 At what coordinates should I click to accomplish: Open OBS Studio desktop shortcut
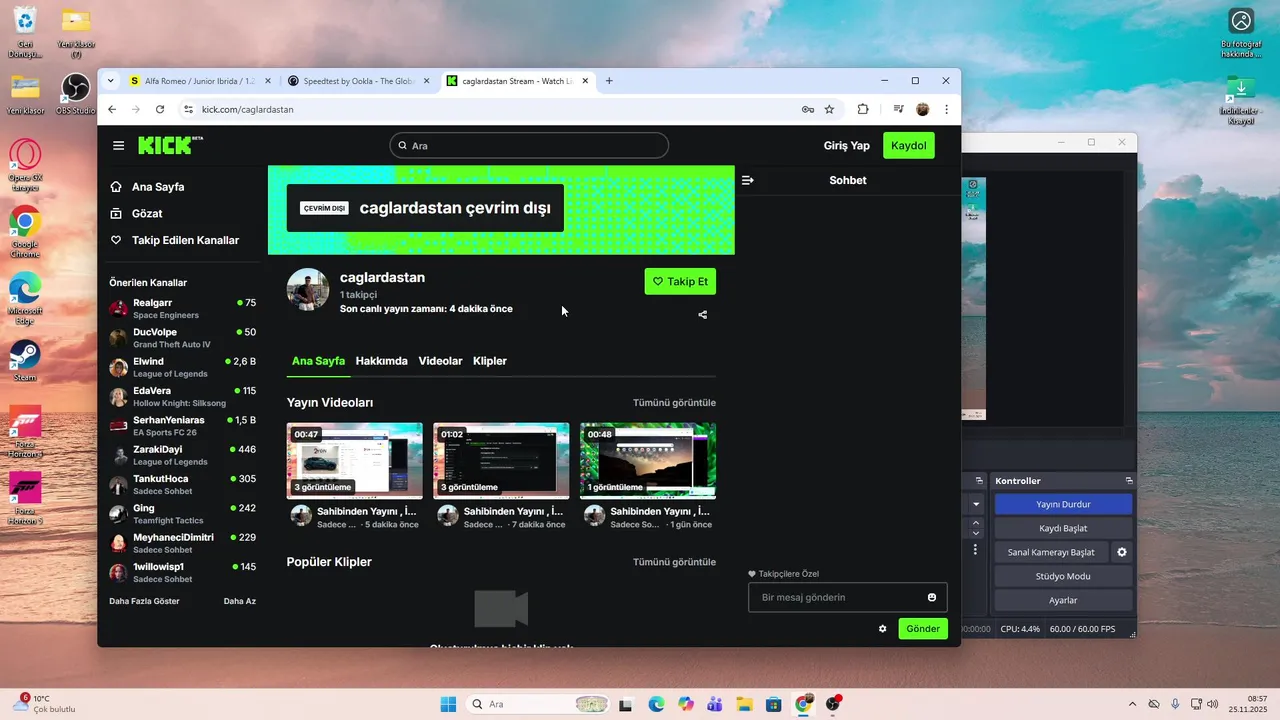[75, 94]
